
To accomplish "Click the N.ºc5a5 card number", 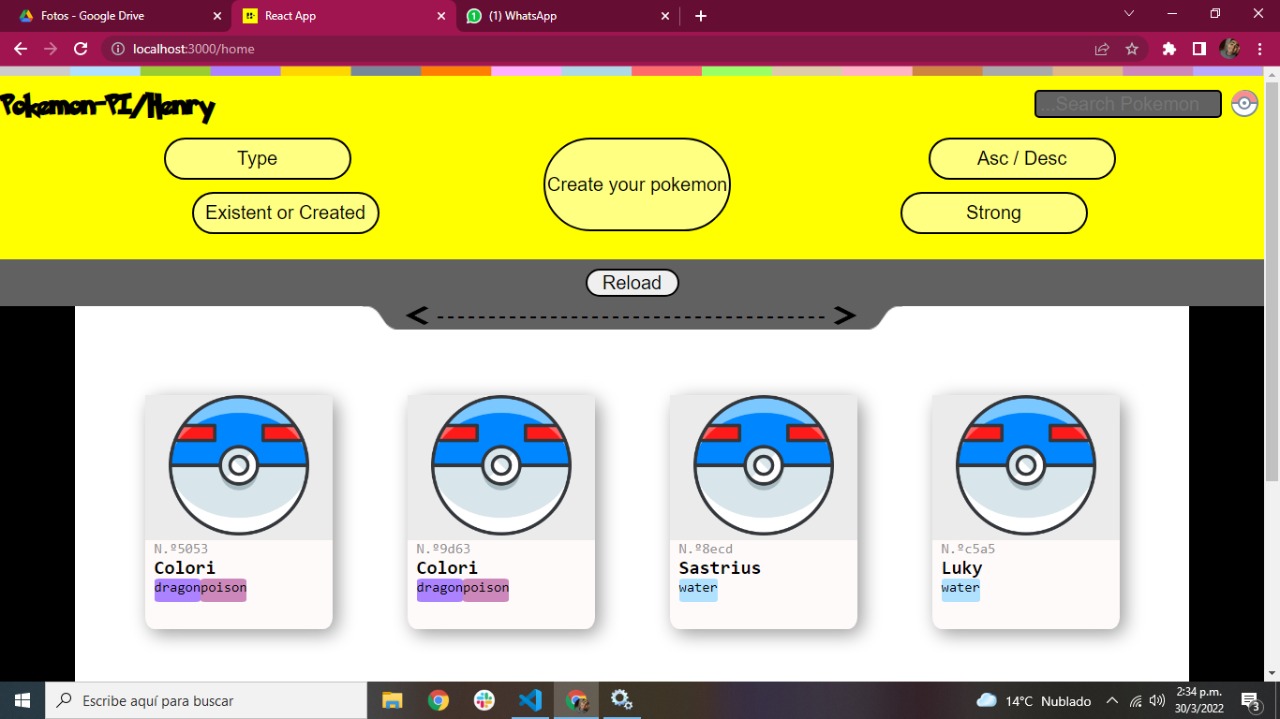I will (968, 549).
